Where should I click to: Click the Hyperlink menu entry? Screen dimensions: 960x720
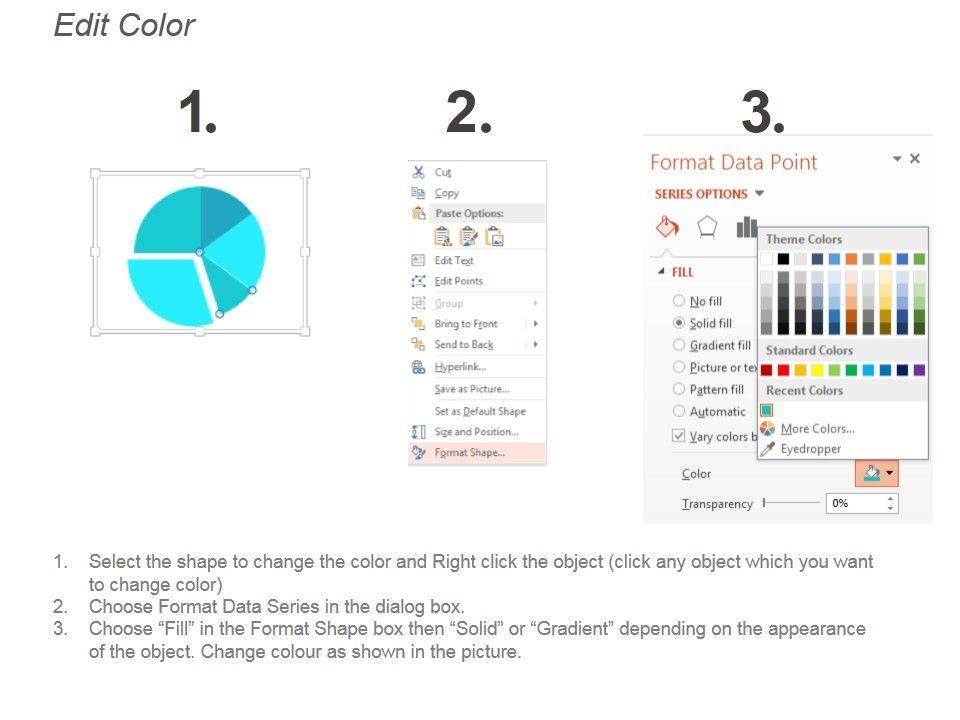point(460,367)
